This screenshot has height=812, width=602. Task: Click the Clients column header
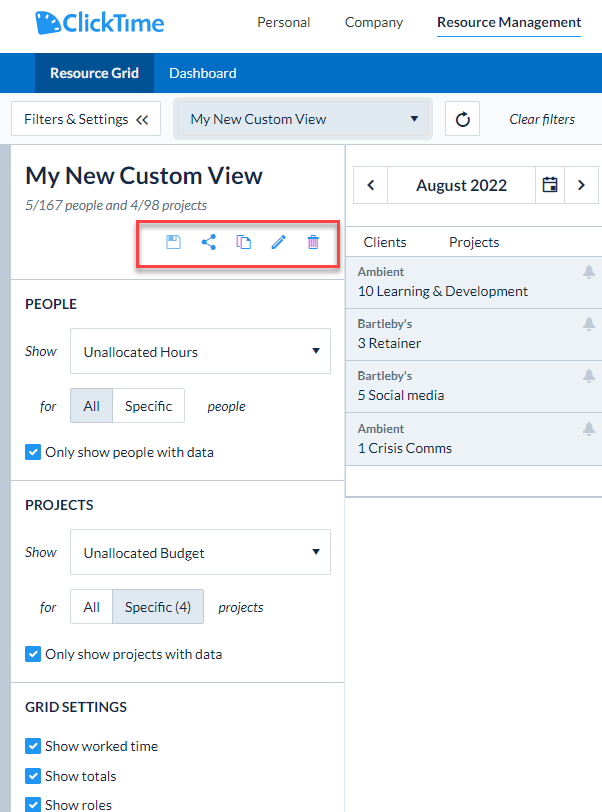pyautogui.click(x=385, y=242)
